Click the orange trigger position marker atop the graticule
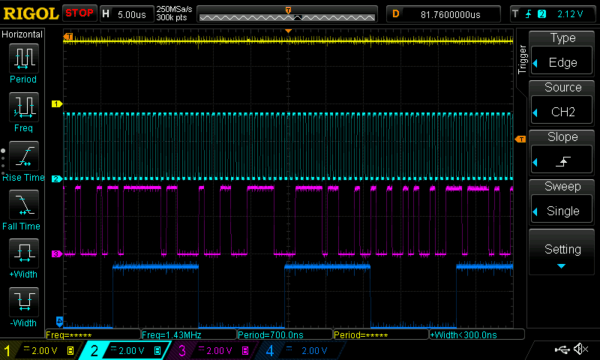Viewport: 600px width, 360px height. point(289,31)
